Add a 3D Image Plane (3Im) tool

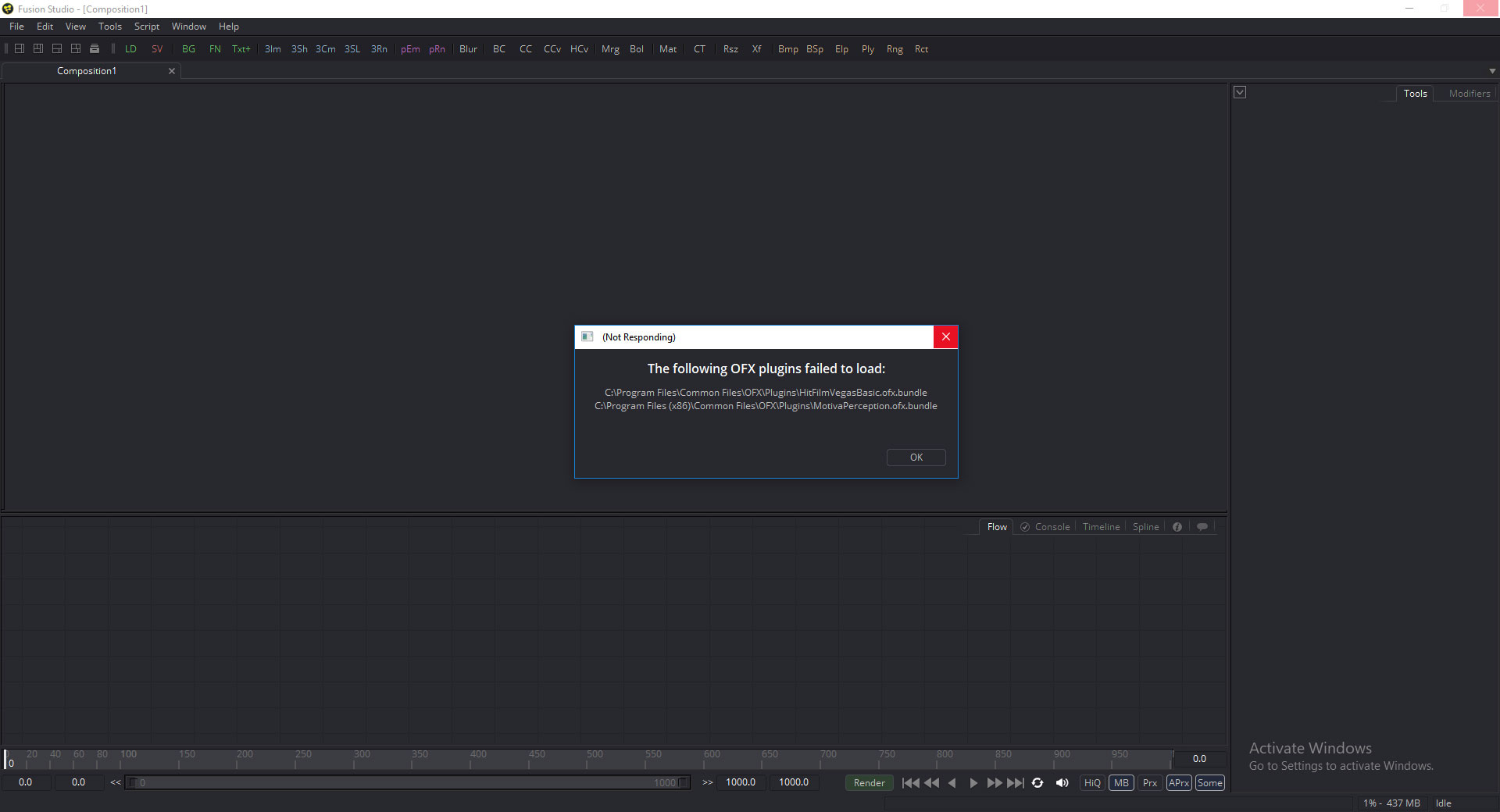[273, 49]
